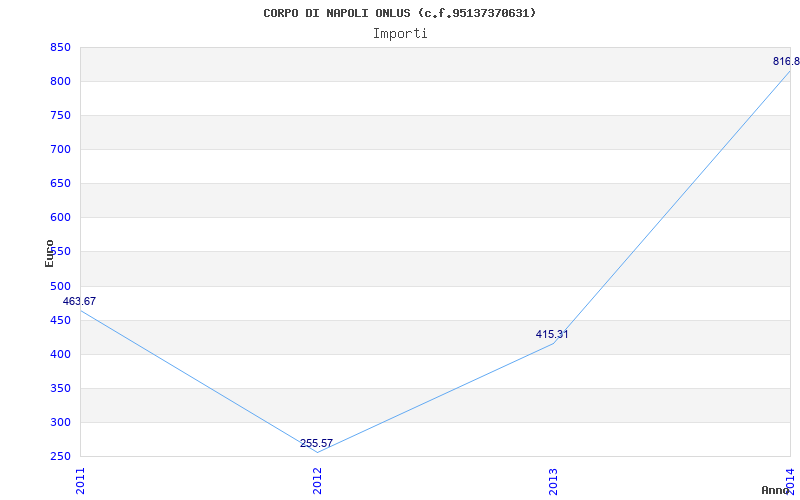Image resolution: width=800 pixels, height=500 pixels.
Task: Click the 700 y-axis tick label
Action: pyautogui.click(x=60, y=150)
